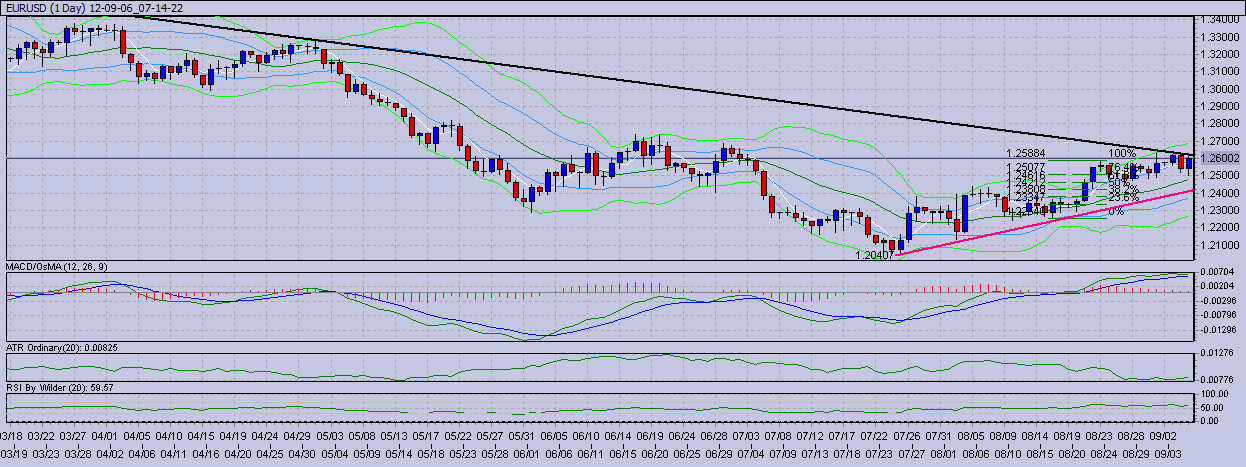Click the Fibonacci 0% level label

tap(1116, 211)
